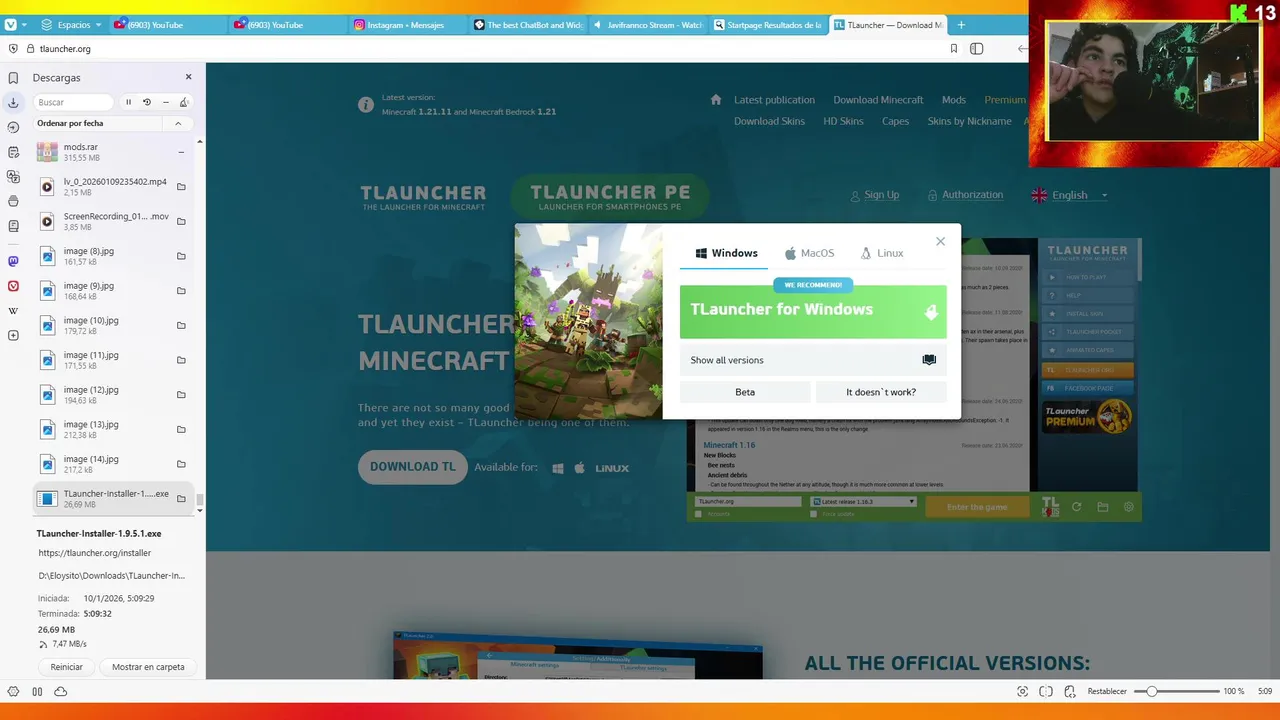Pause all downloads in Descargas panel
Viewport: 1280px width, 720px height.
[x=128, y=102]
